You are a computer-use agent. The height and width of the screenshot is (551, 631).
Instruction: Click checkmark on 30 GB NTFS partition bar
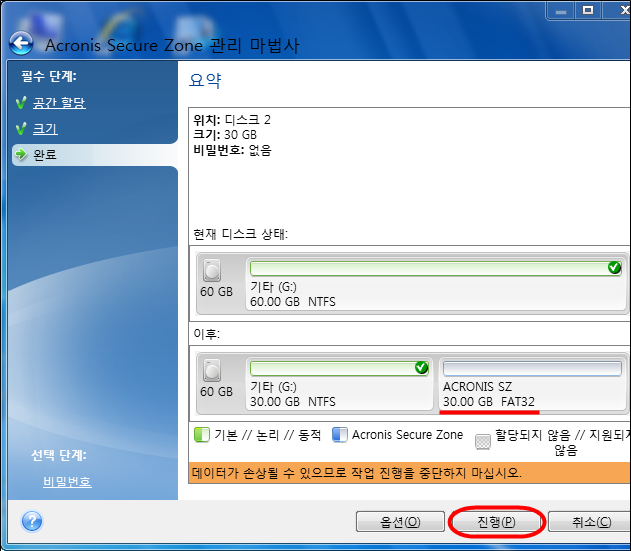(x=421, y=367)
